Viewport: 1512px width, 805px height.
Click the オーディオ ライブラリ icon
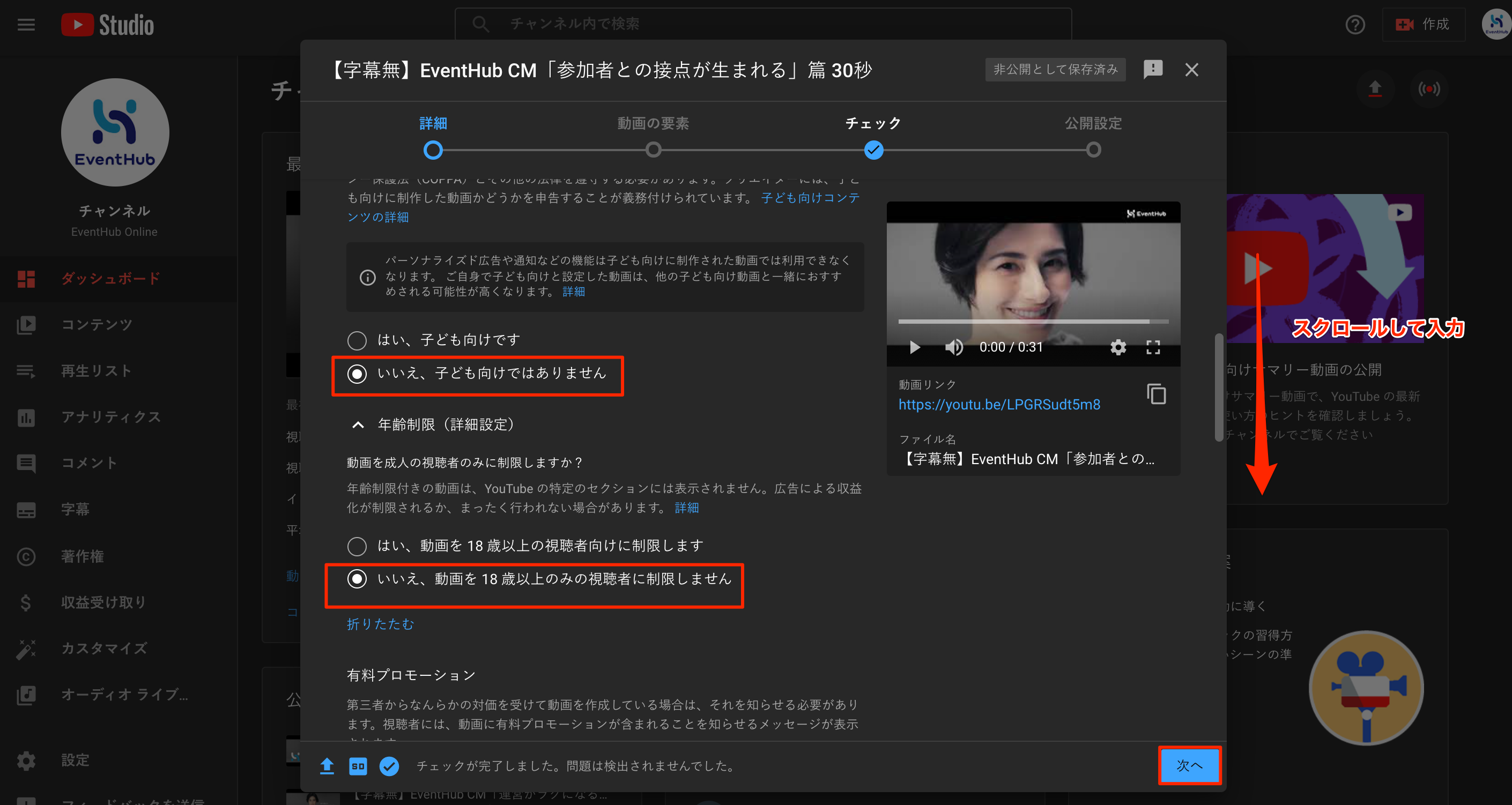(26, 695)
